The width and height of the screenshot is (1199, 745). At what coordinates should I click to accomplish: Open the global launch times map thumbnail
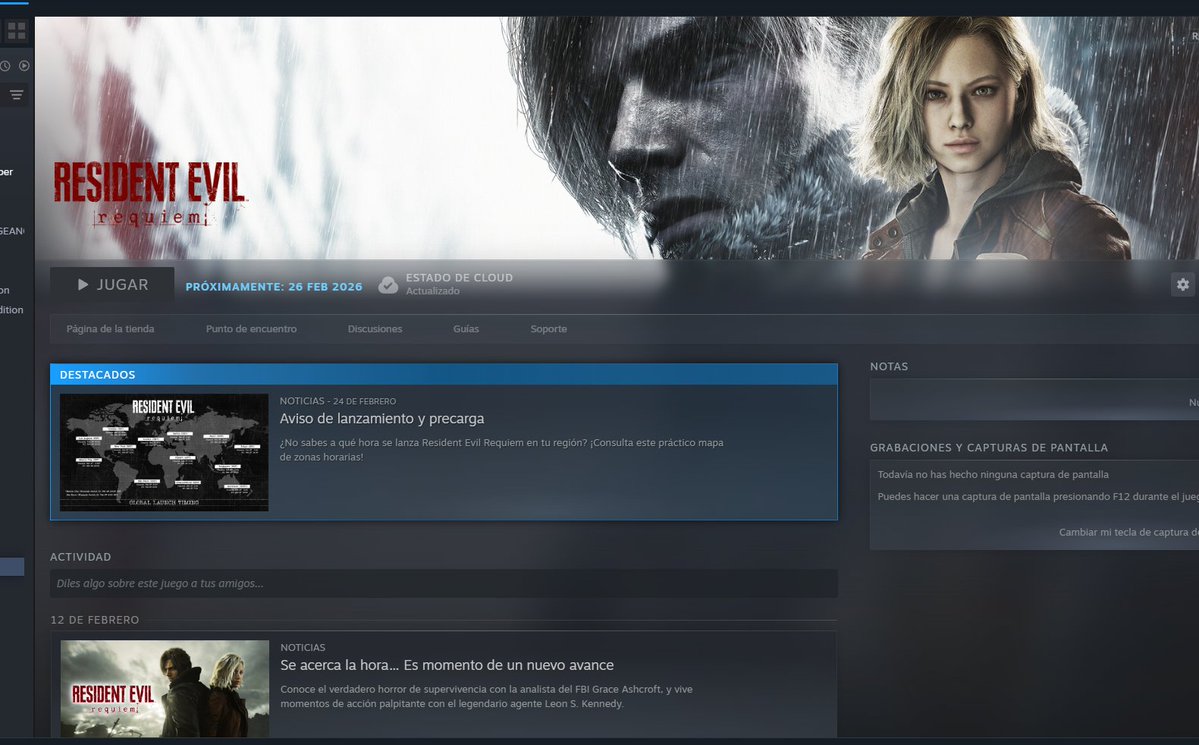pos(164,452)
